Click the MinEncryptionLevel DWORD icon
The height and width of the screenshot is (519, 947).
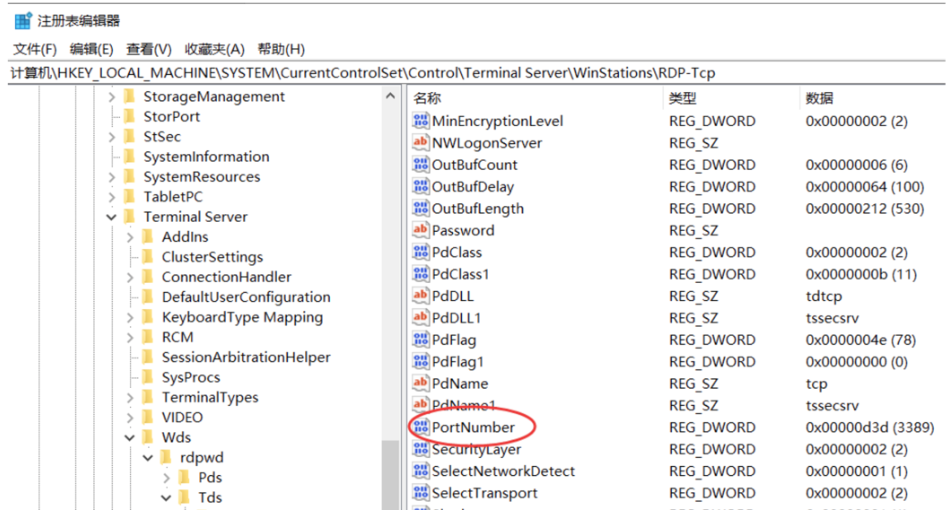pos(421,121)
